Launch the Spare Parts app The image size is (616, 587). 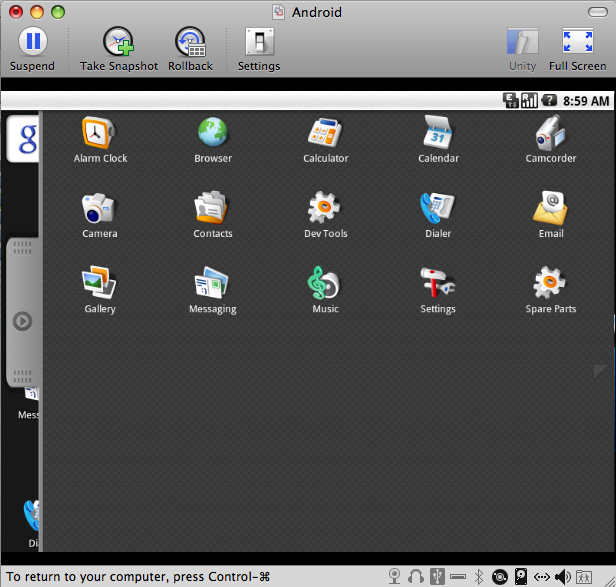551,290
